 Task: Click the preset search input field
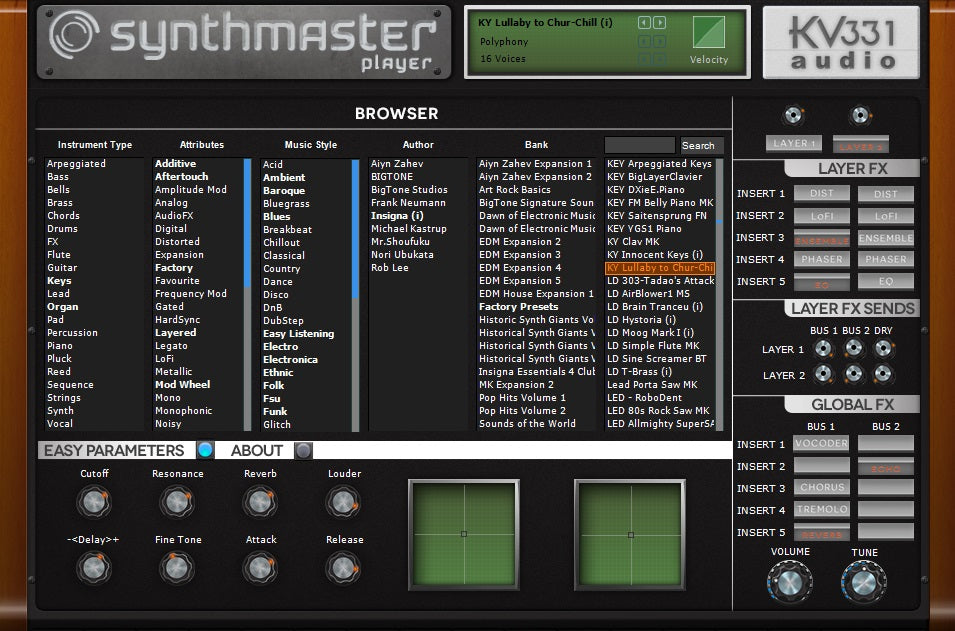[x=640, y=145]
